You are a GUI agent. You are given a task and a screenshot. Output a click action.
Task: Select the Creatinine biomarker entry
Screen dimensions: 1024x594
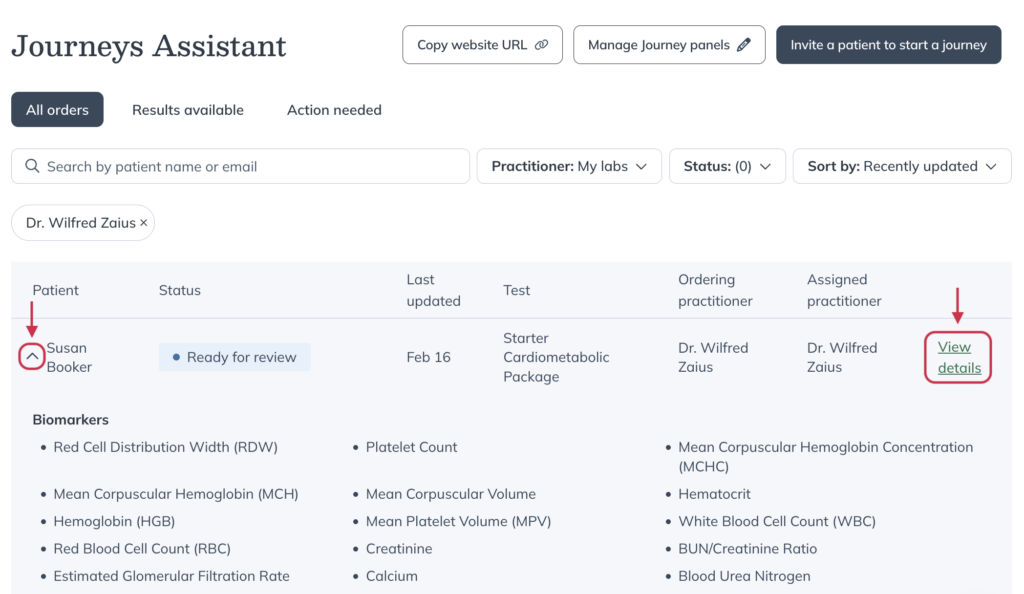tap(399, 548)
